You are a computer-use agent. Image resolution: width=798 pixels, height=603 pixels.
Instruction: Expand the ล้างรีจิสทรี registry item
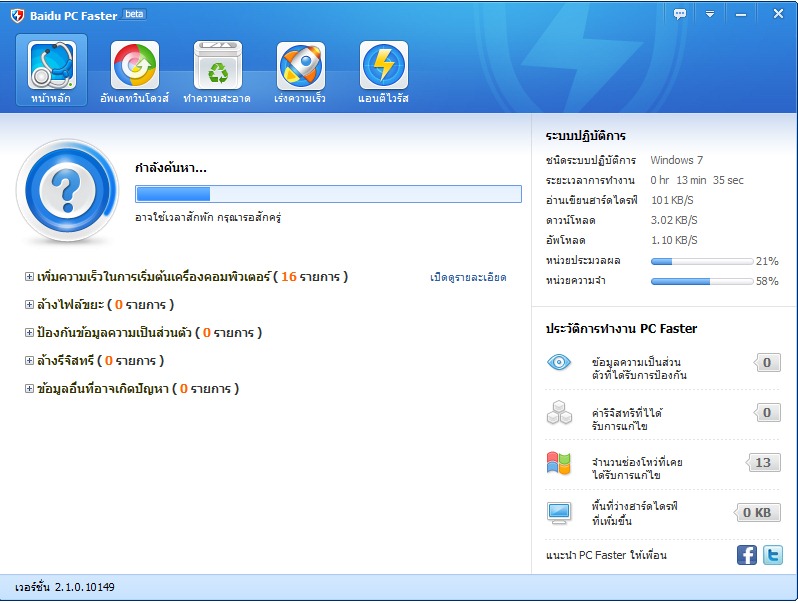(29, 361)
